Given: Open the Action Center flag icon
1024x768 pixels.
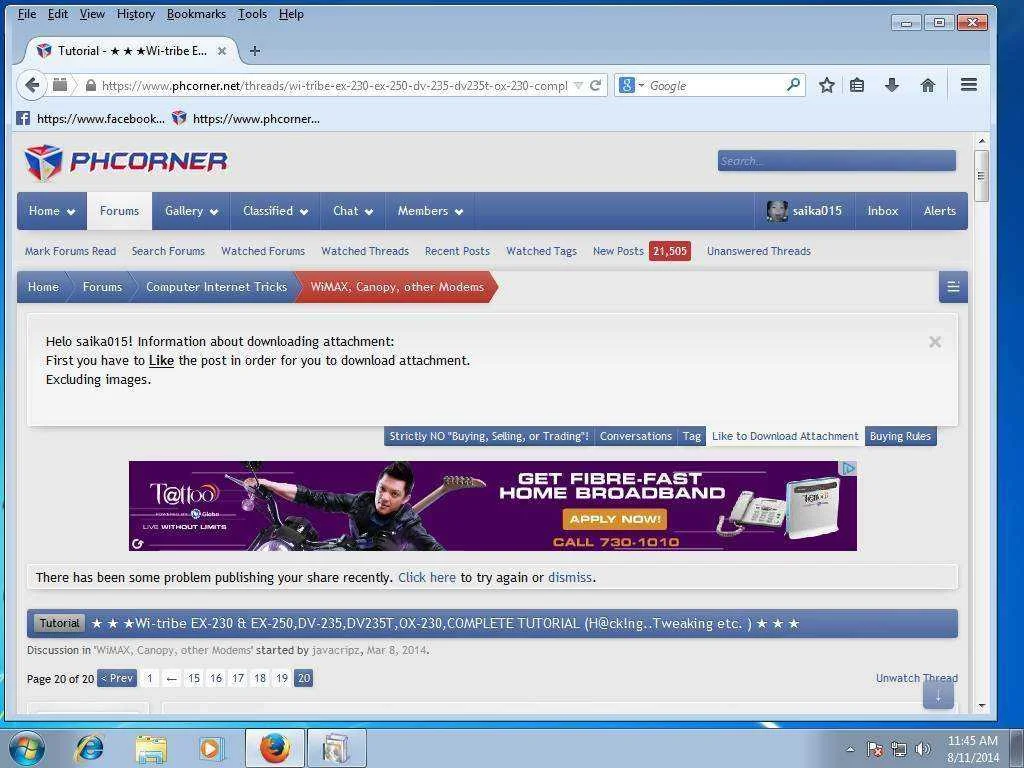Looking at the screenshot, I should click(x=874, y=749).
